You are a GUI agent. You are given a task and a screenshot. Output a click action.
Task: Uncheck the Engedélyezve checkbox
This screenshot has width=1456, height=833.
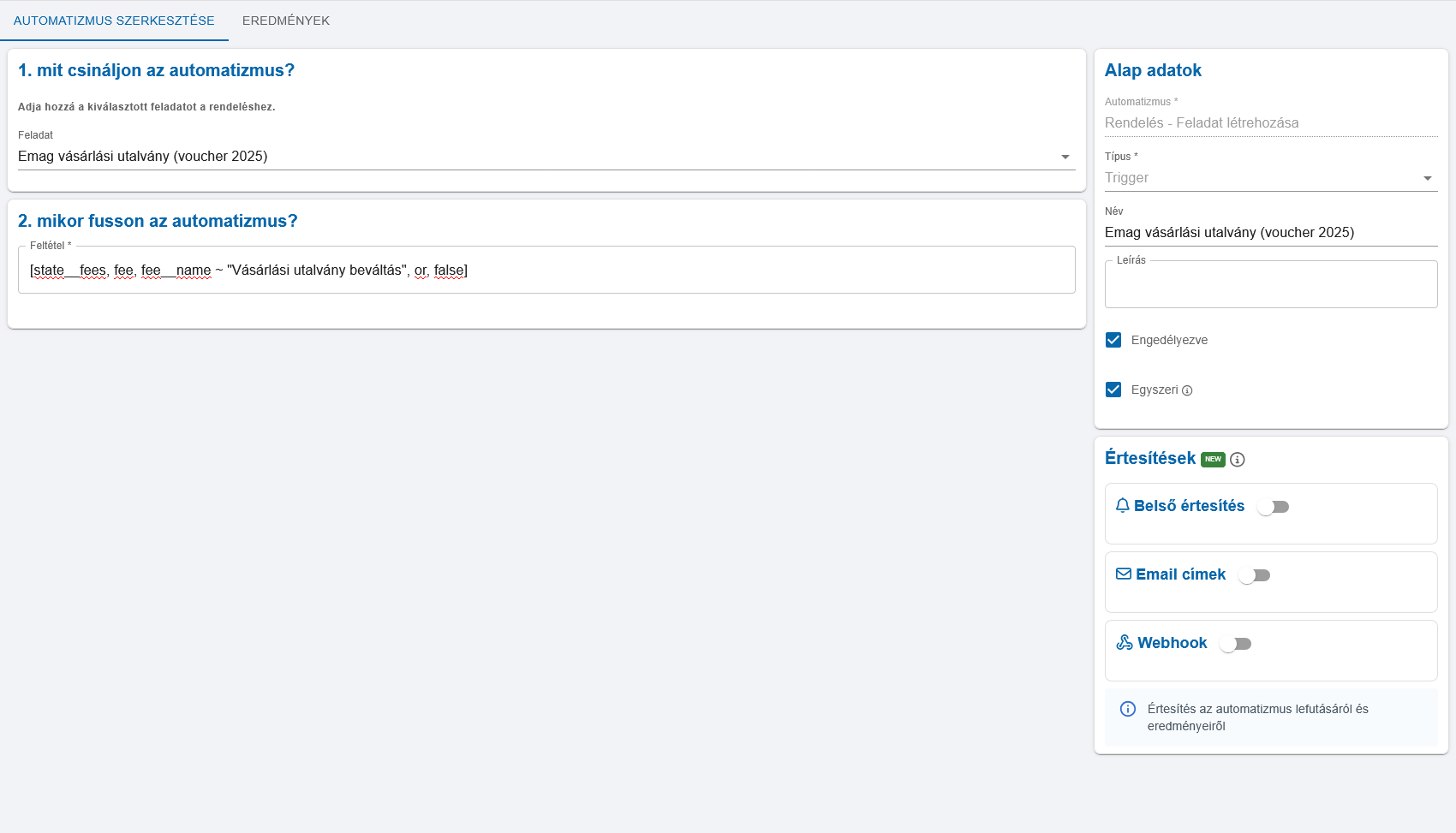1113,340
